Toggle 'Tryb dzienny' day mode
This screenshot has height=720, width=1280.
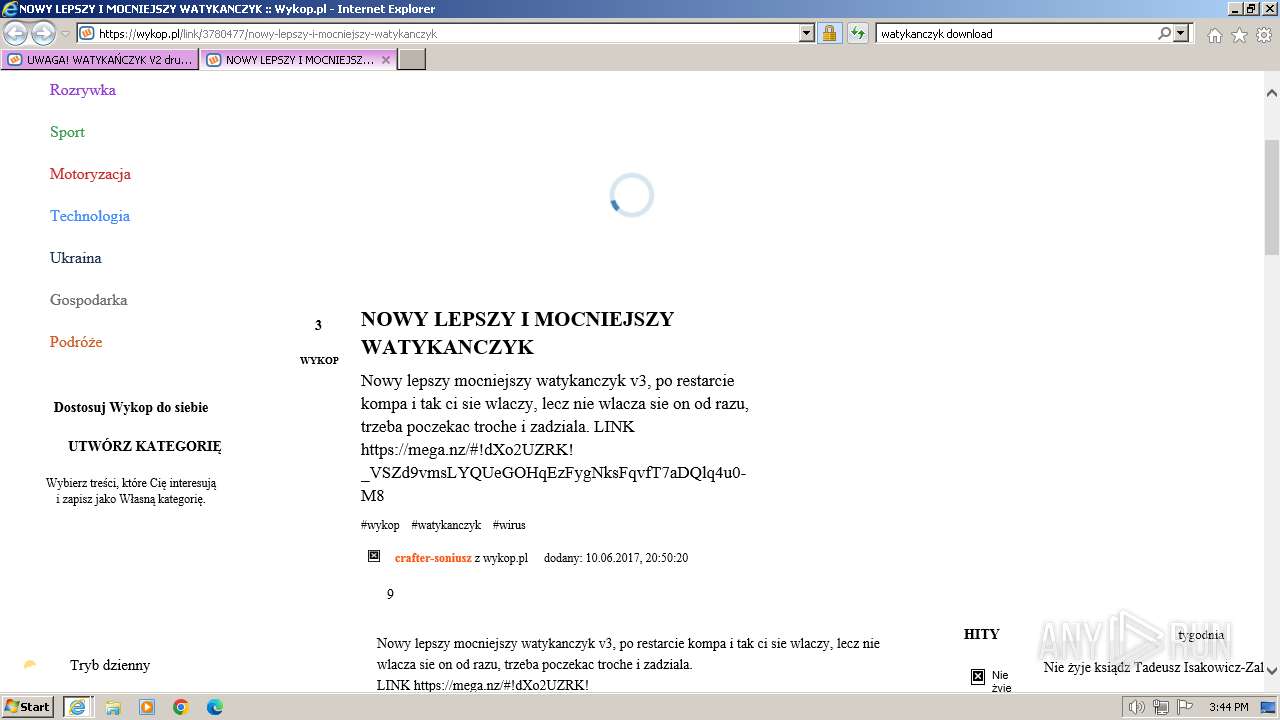110,665
